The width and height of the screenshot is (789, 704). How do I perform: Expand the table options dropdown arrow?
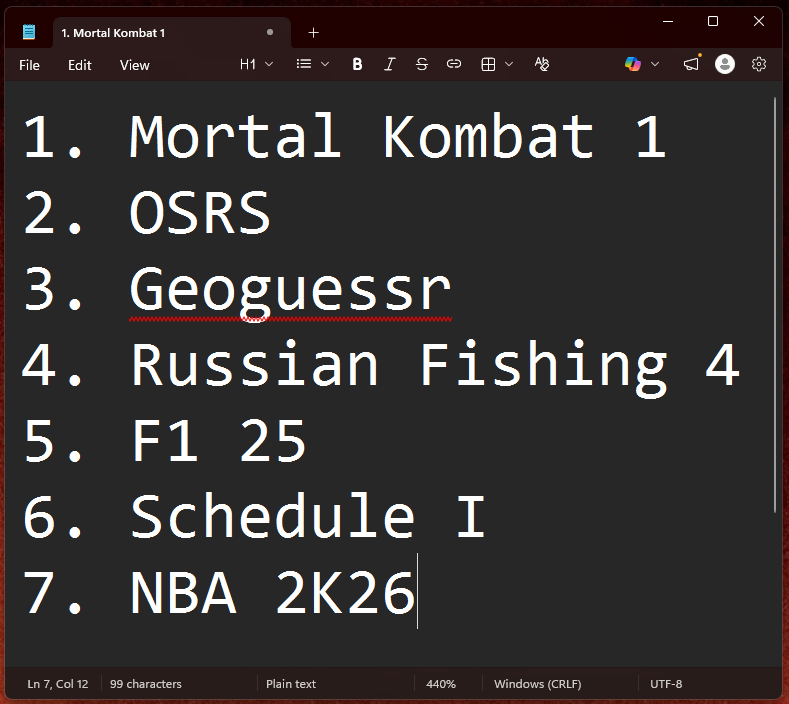(509, 64)
